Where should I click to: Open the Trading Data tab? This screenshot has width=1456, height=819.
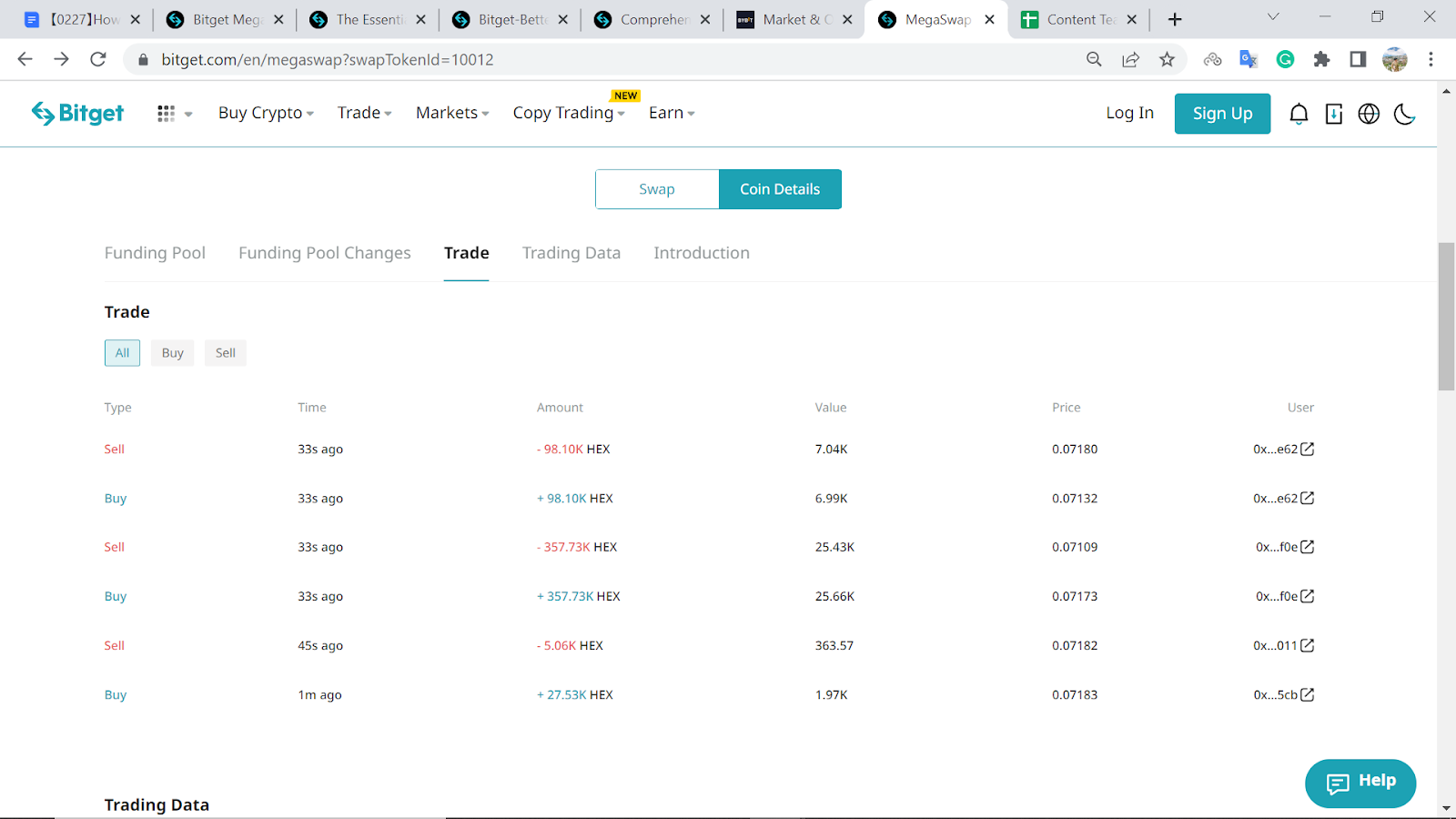click(x=571, y=253)
